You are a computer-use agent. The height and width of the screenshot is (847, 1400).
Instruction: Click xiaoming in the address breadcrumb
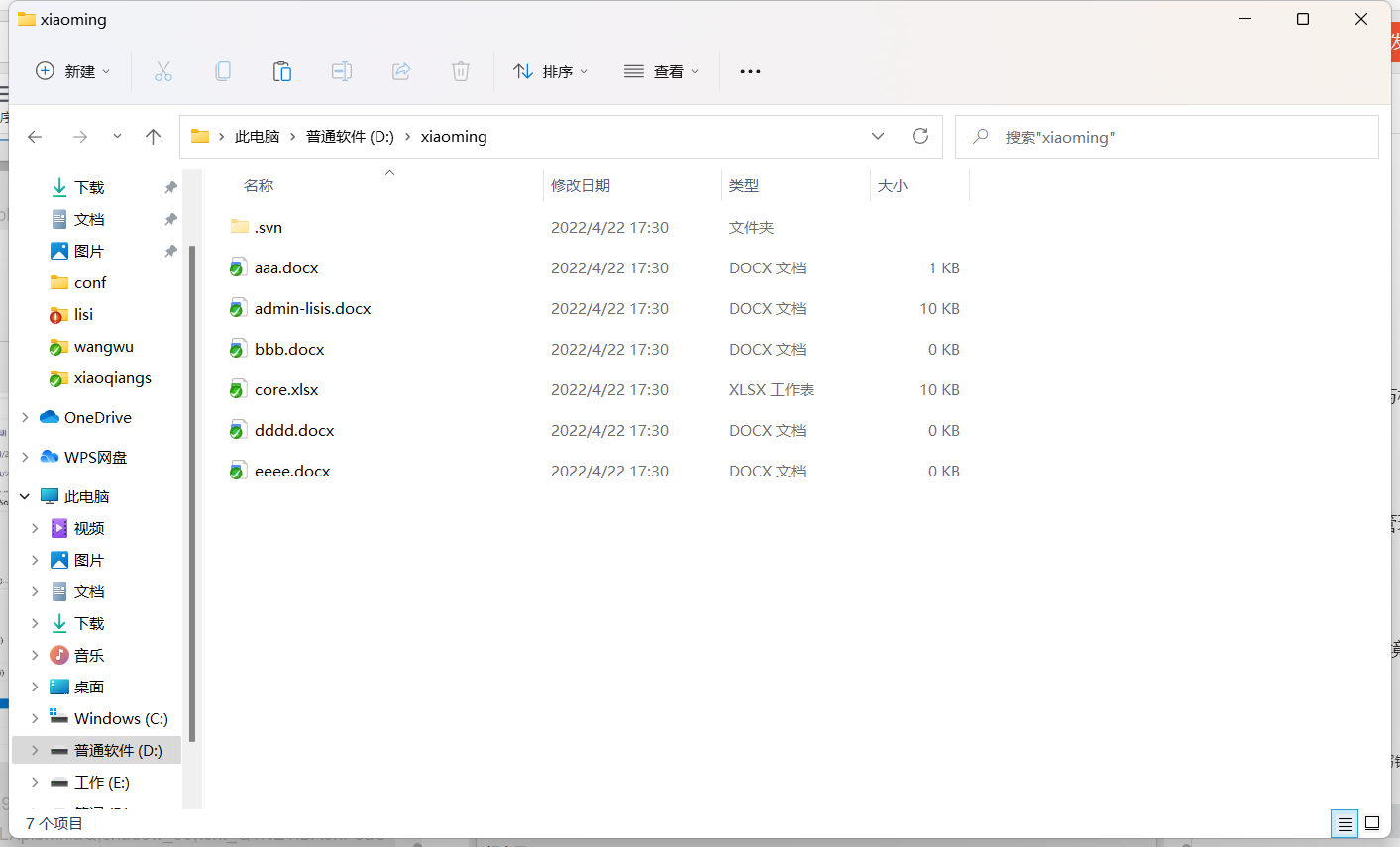454,137
